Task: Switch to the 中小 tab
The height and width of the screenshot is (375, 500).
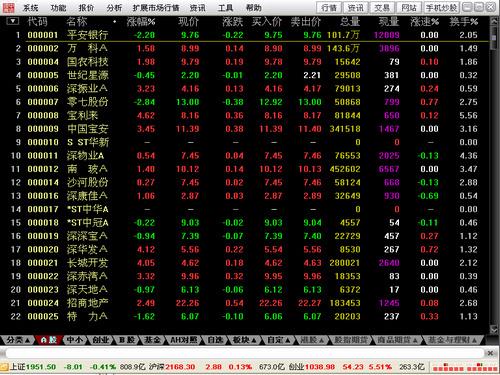Action: tap(74, 340)
